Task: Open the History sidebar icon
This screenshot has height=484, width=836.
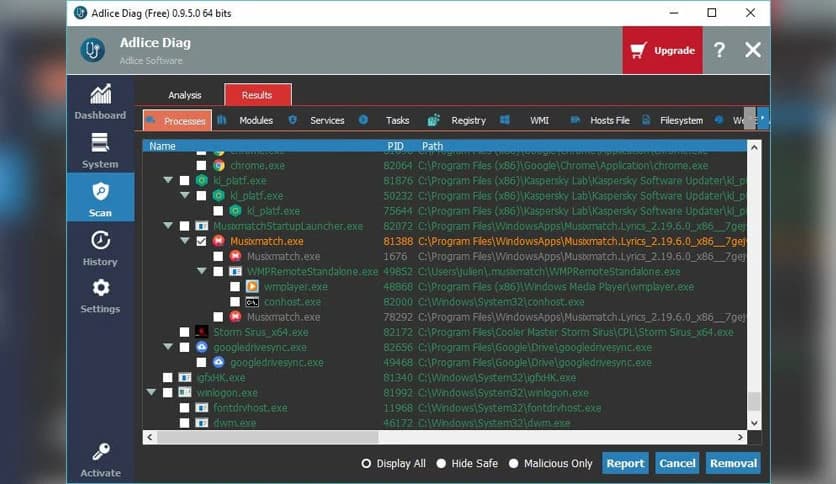Action: coord(100,245)
